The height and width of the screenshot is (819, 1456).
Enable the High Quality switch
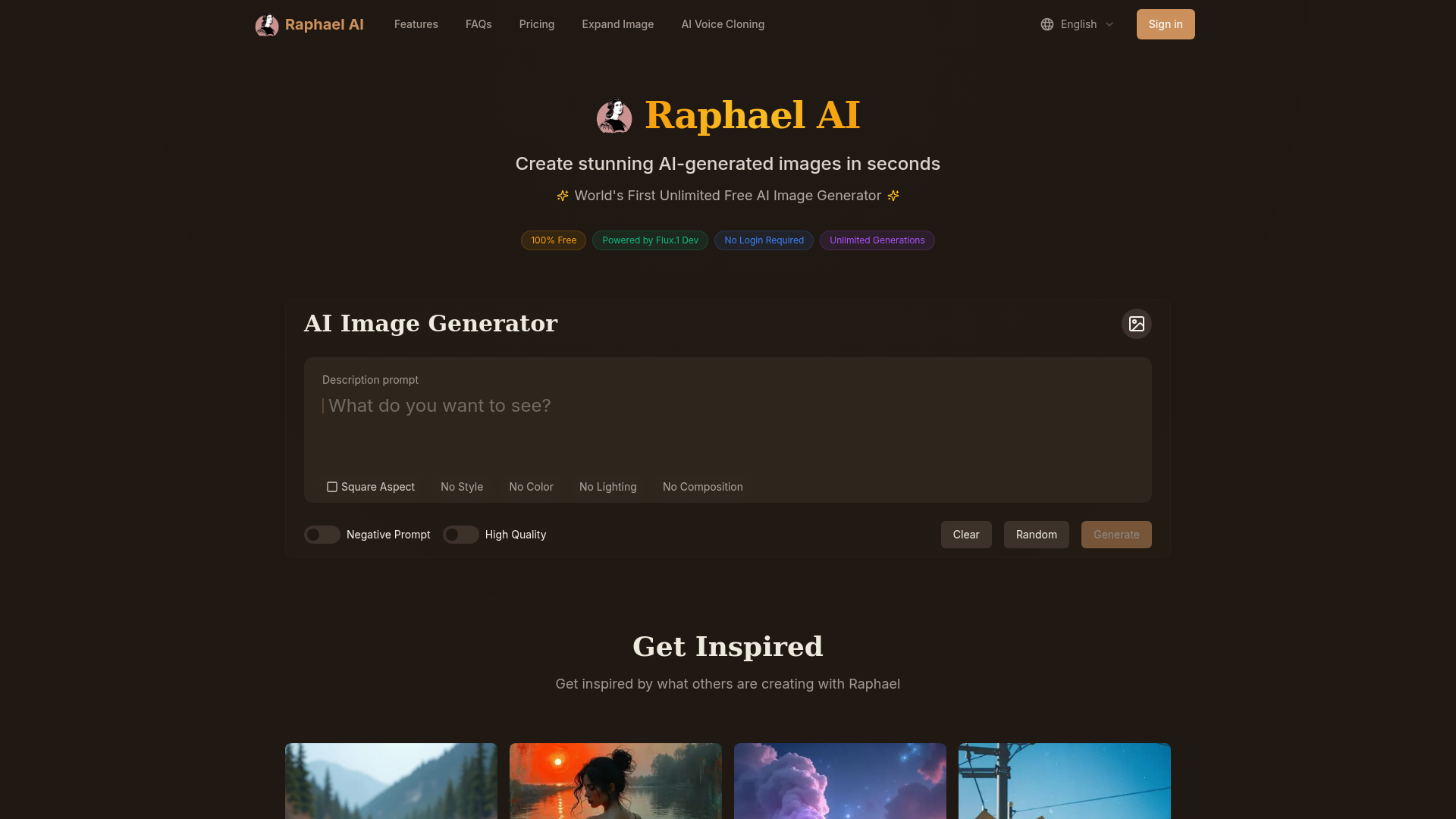tap(461, 535)
